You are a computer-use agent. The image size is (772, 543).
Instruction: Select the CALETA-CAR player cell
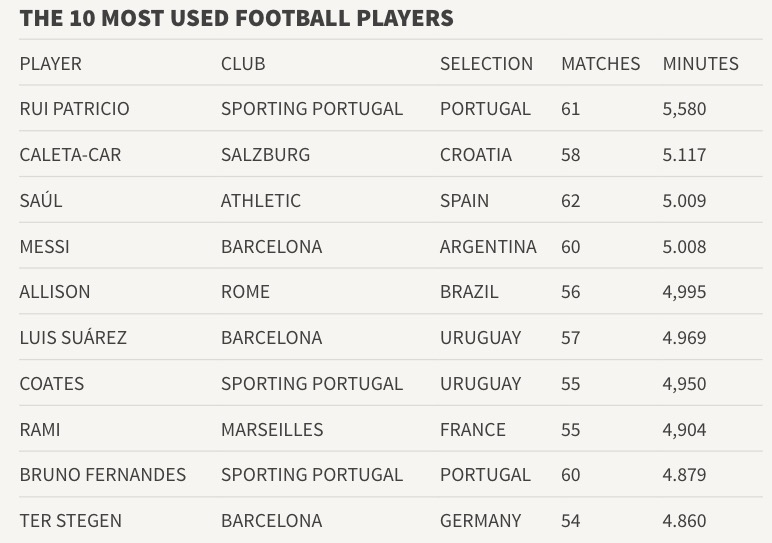tap(70, 155)
